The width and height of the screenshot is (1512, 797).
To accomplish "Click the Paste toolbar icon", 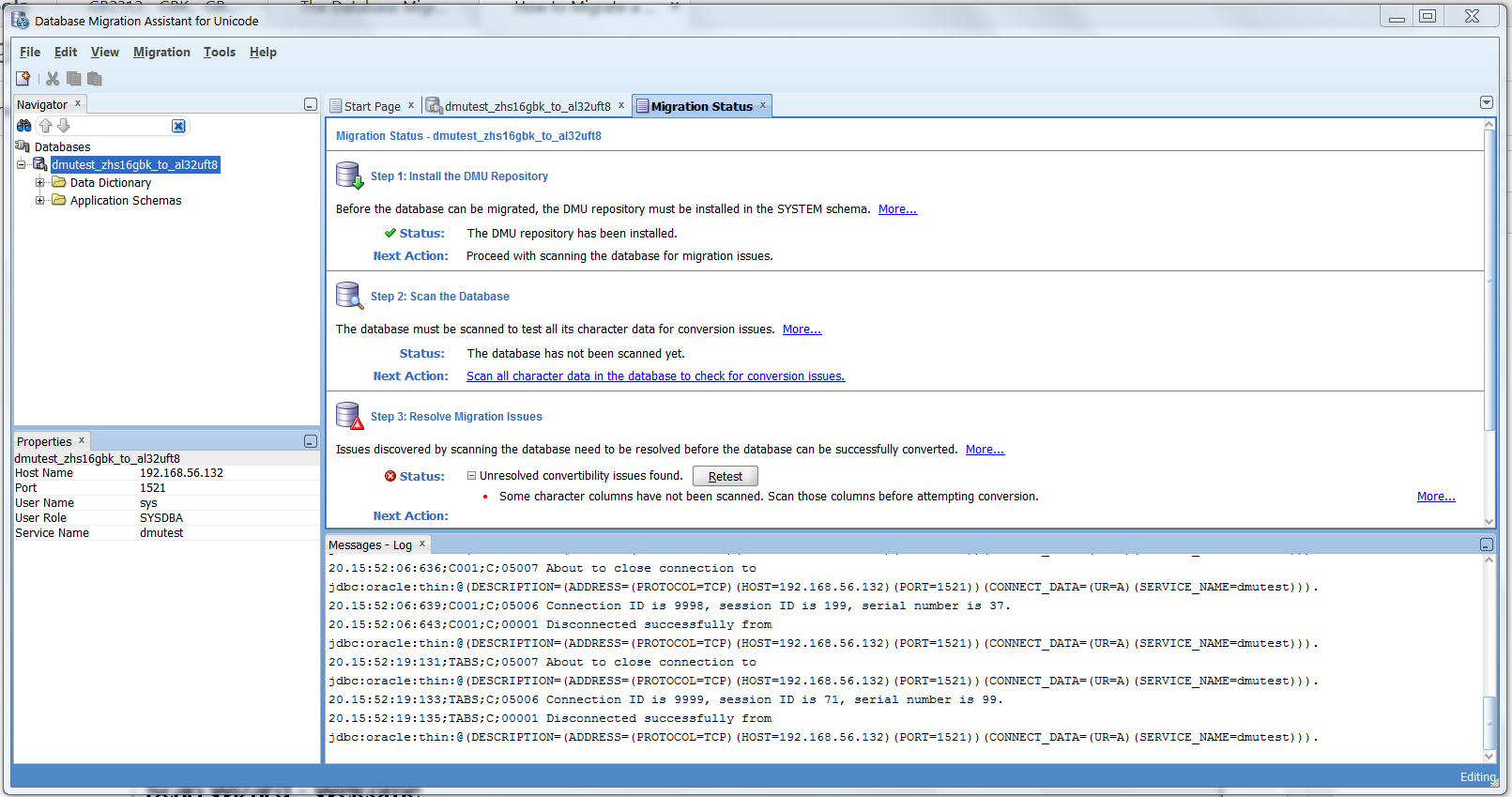I will pyautogui.click(x=94, y=79).
